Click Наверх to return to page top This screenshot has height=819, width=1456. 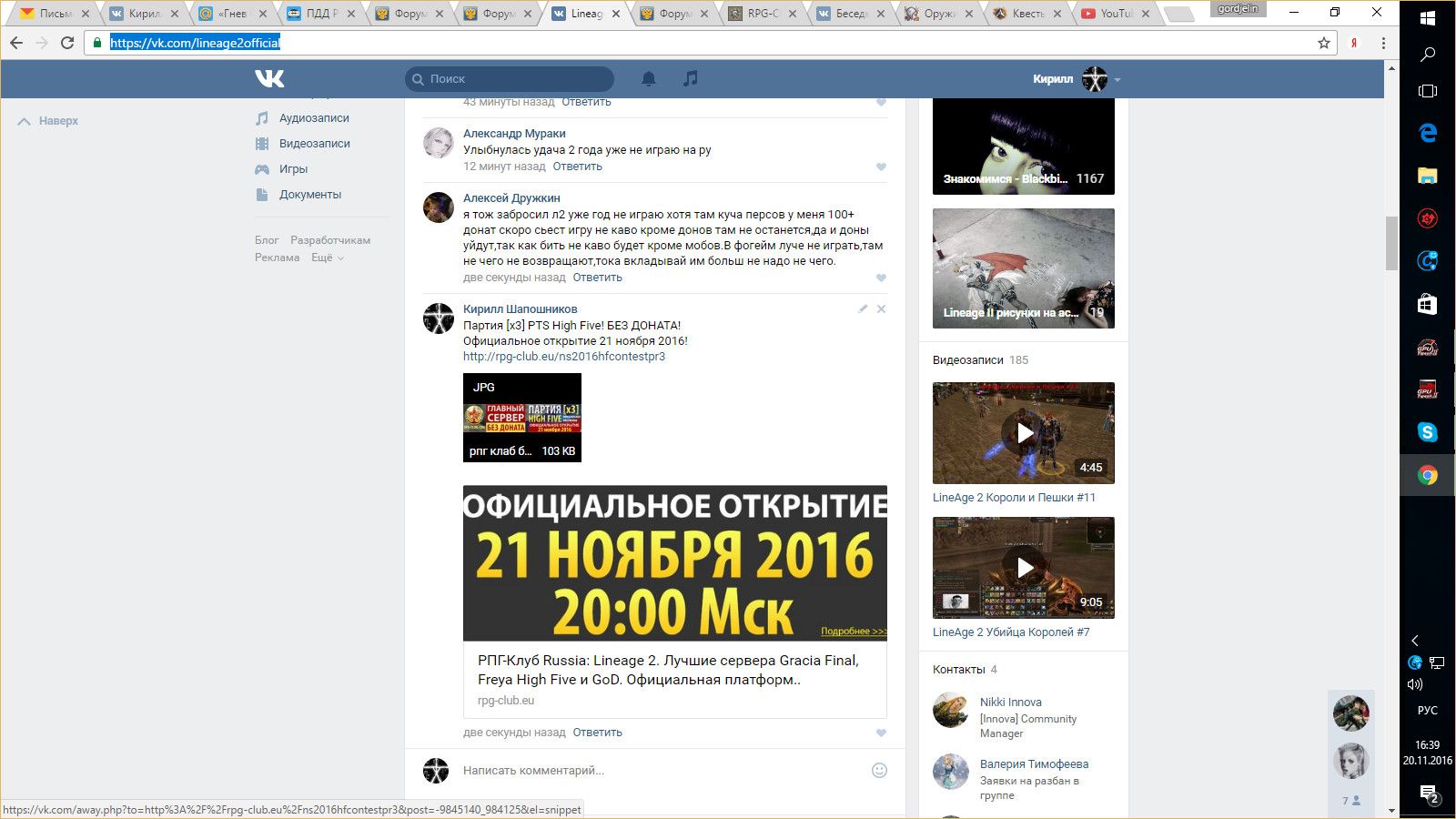[48, 121]
